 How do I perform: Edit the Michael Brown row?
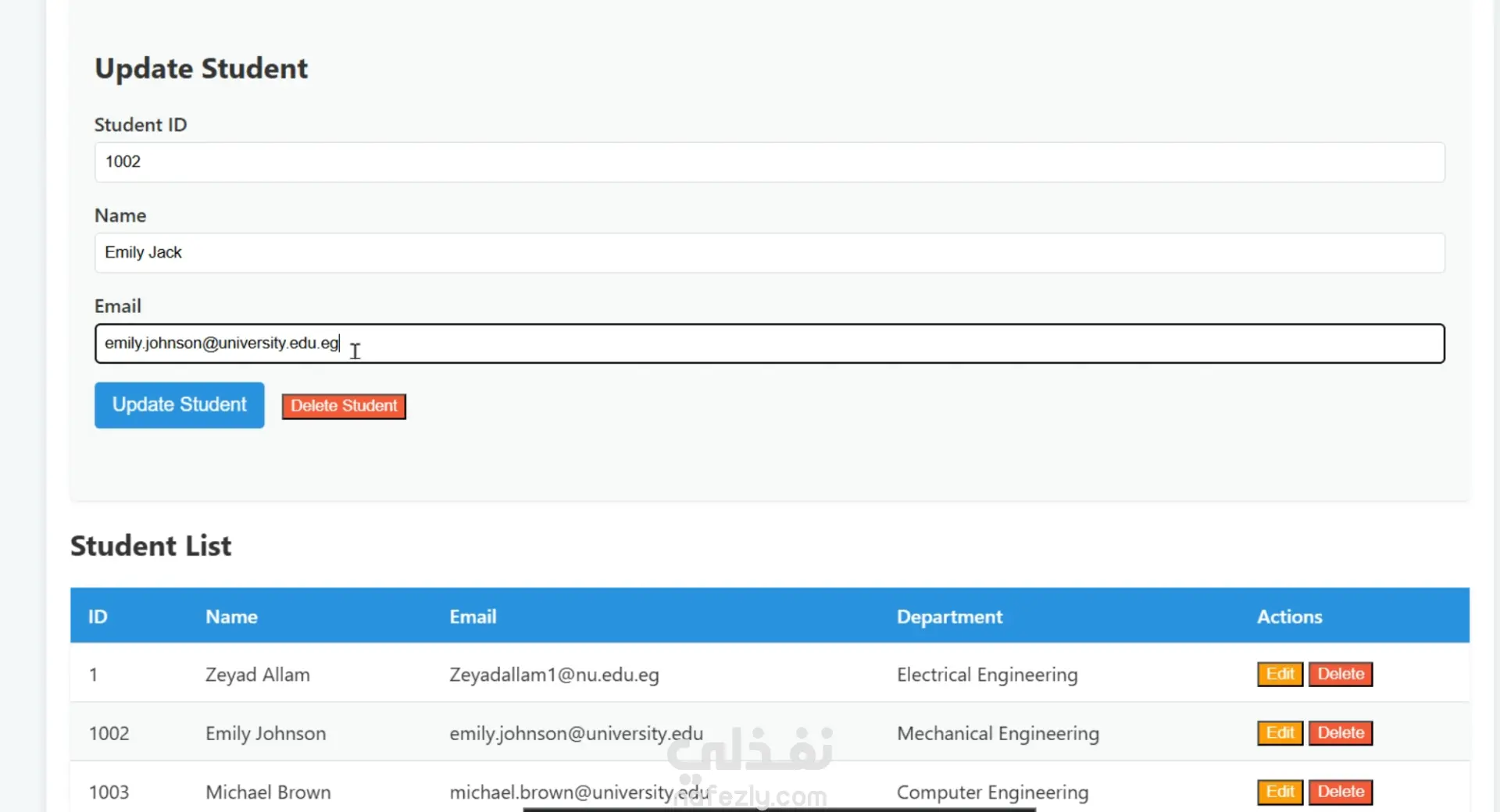[x=1280, y=792]
